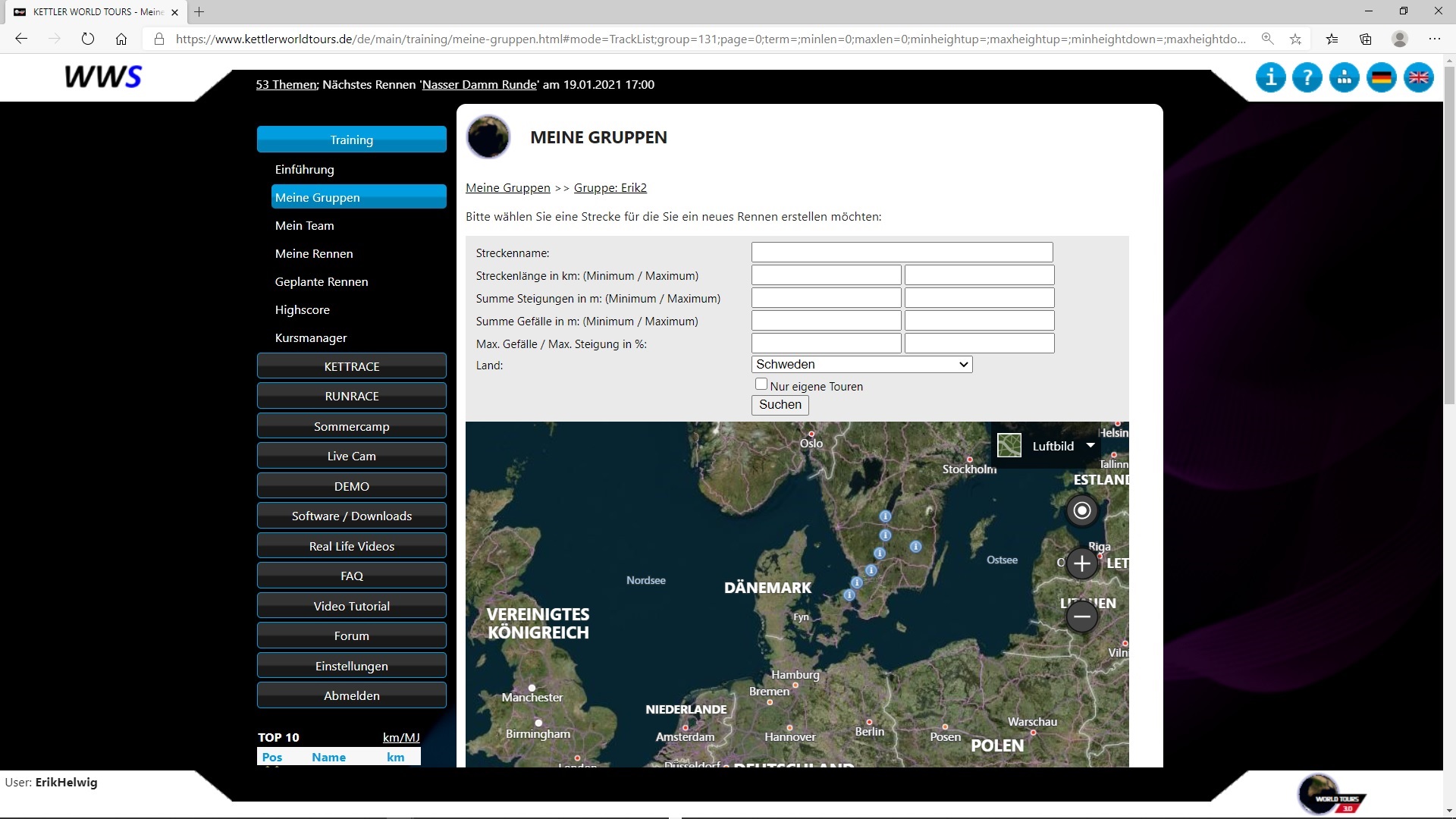
Task: Open browser home page
Action: pos(121,39)
